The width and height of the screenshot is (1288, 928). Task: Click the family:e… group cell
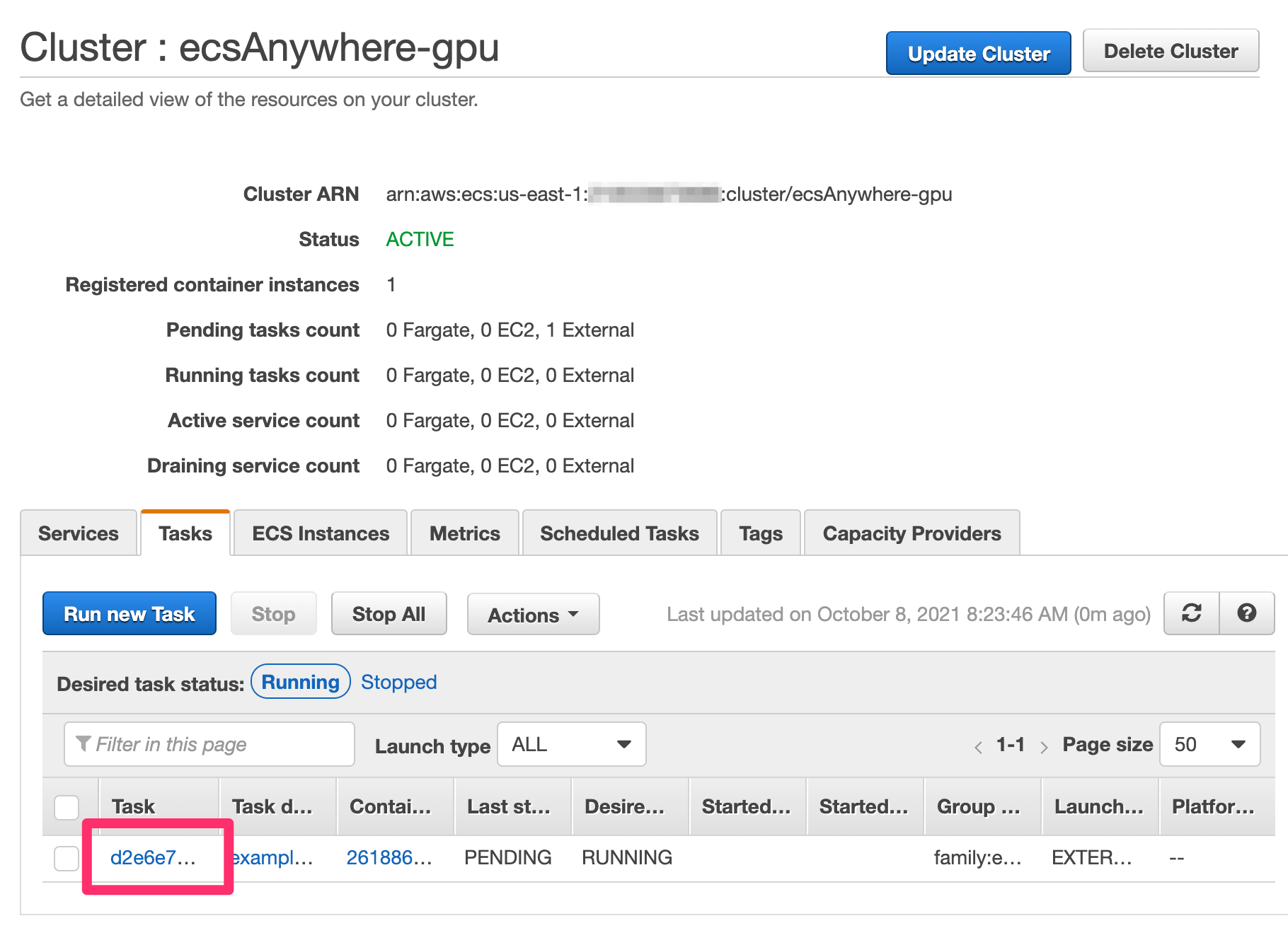(x=977, y=857)
